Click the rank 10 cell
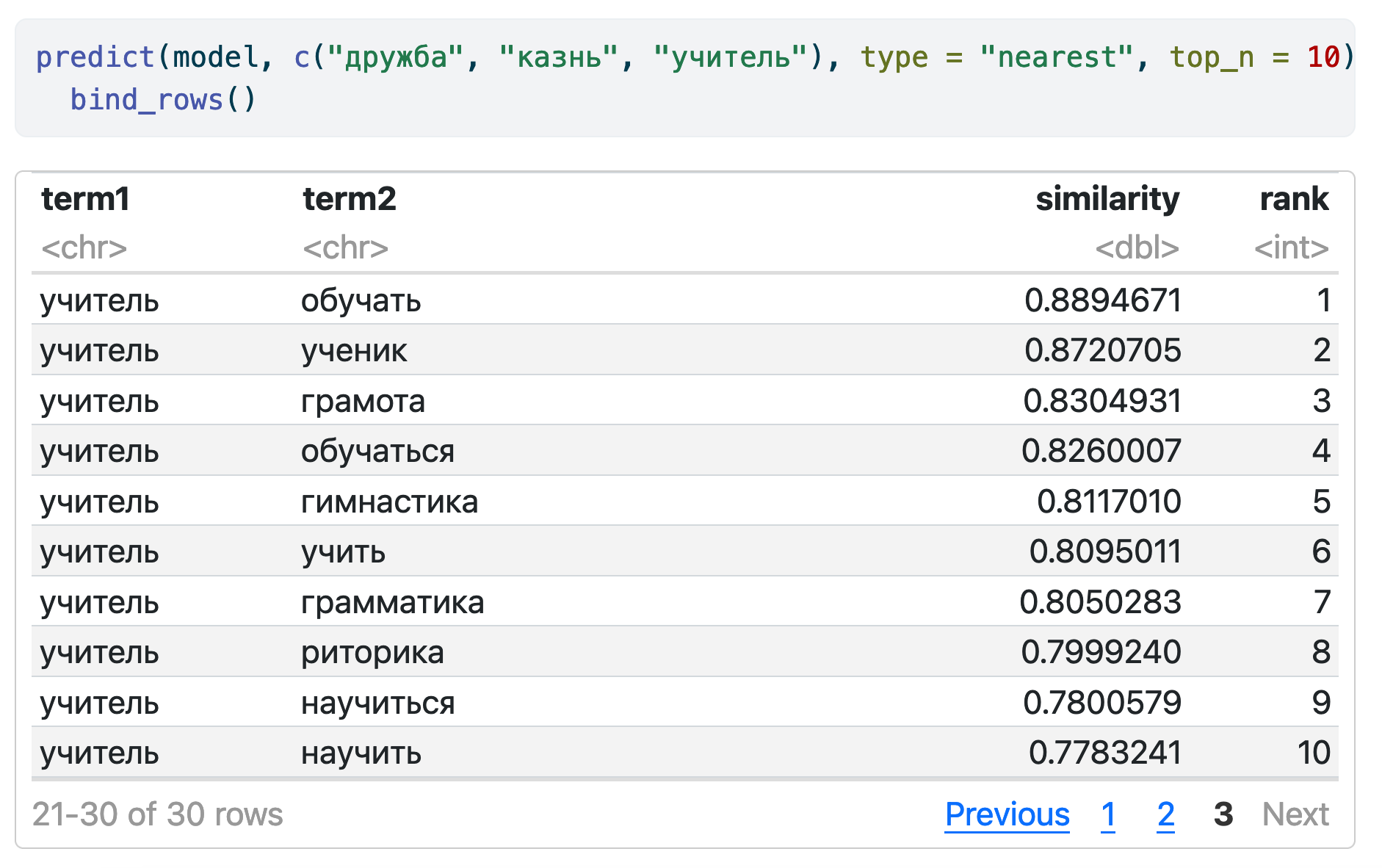Viewport: 1382px width, 868px height. pos(1313,753)
